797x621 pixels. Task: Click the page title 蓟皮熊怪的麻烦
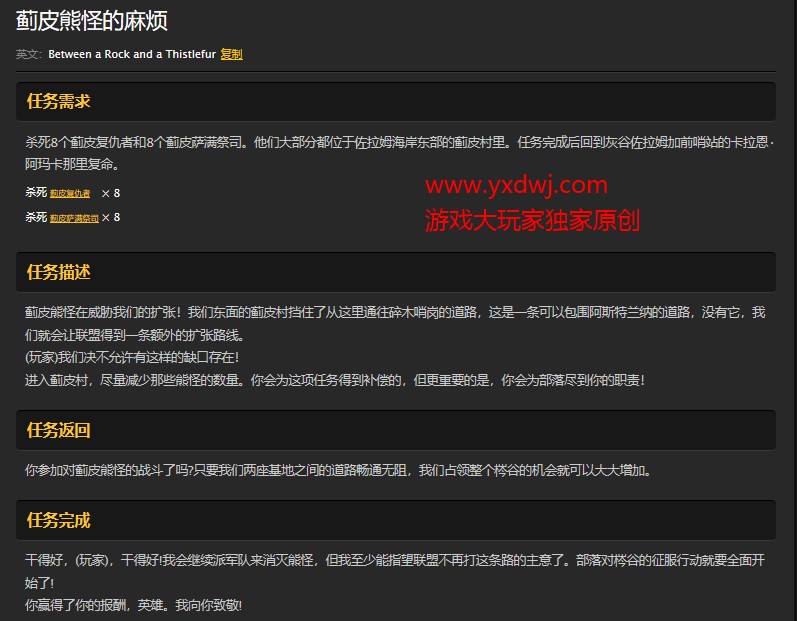point(92,19)
